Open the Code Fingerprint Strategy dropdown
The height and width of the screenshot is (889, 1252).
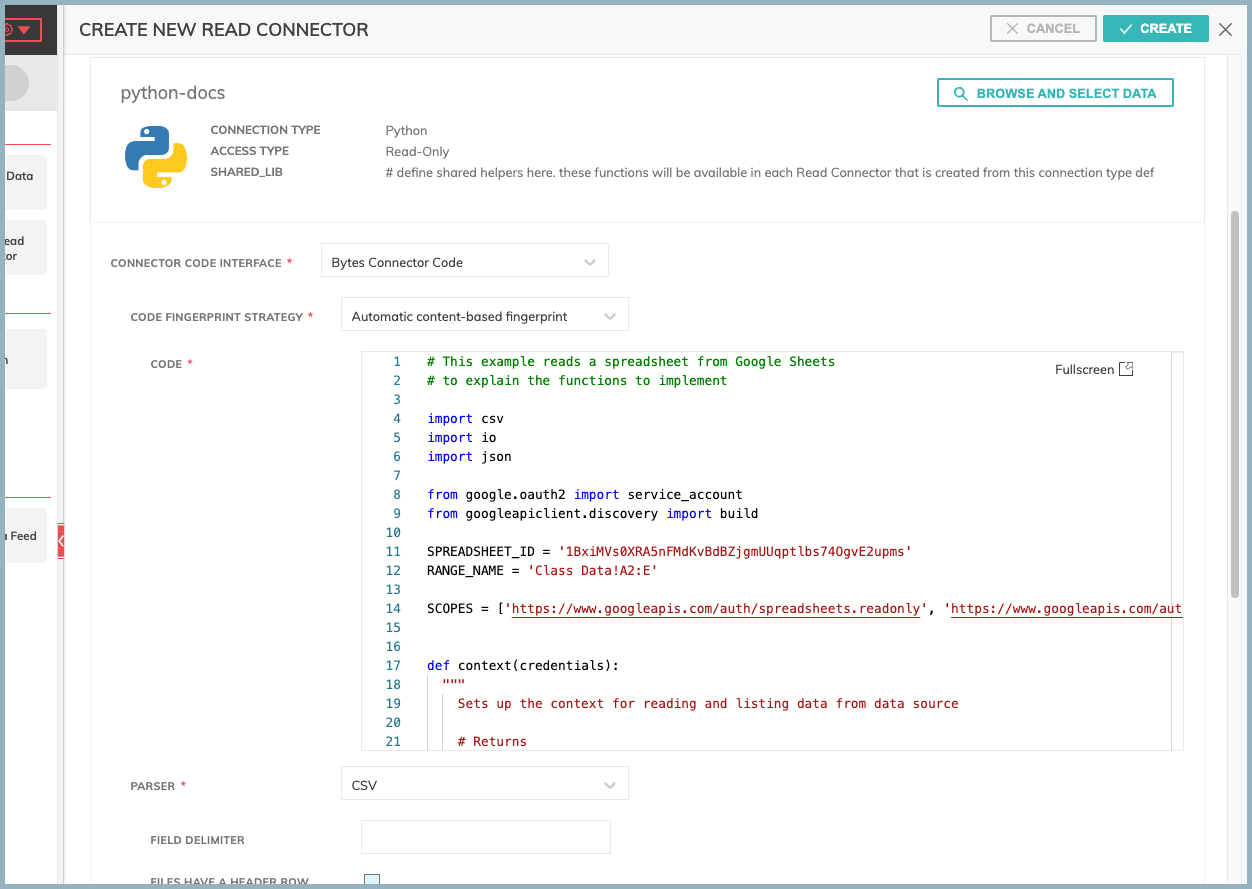pyautogui.click(x=484, y=317)
